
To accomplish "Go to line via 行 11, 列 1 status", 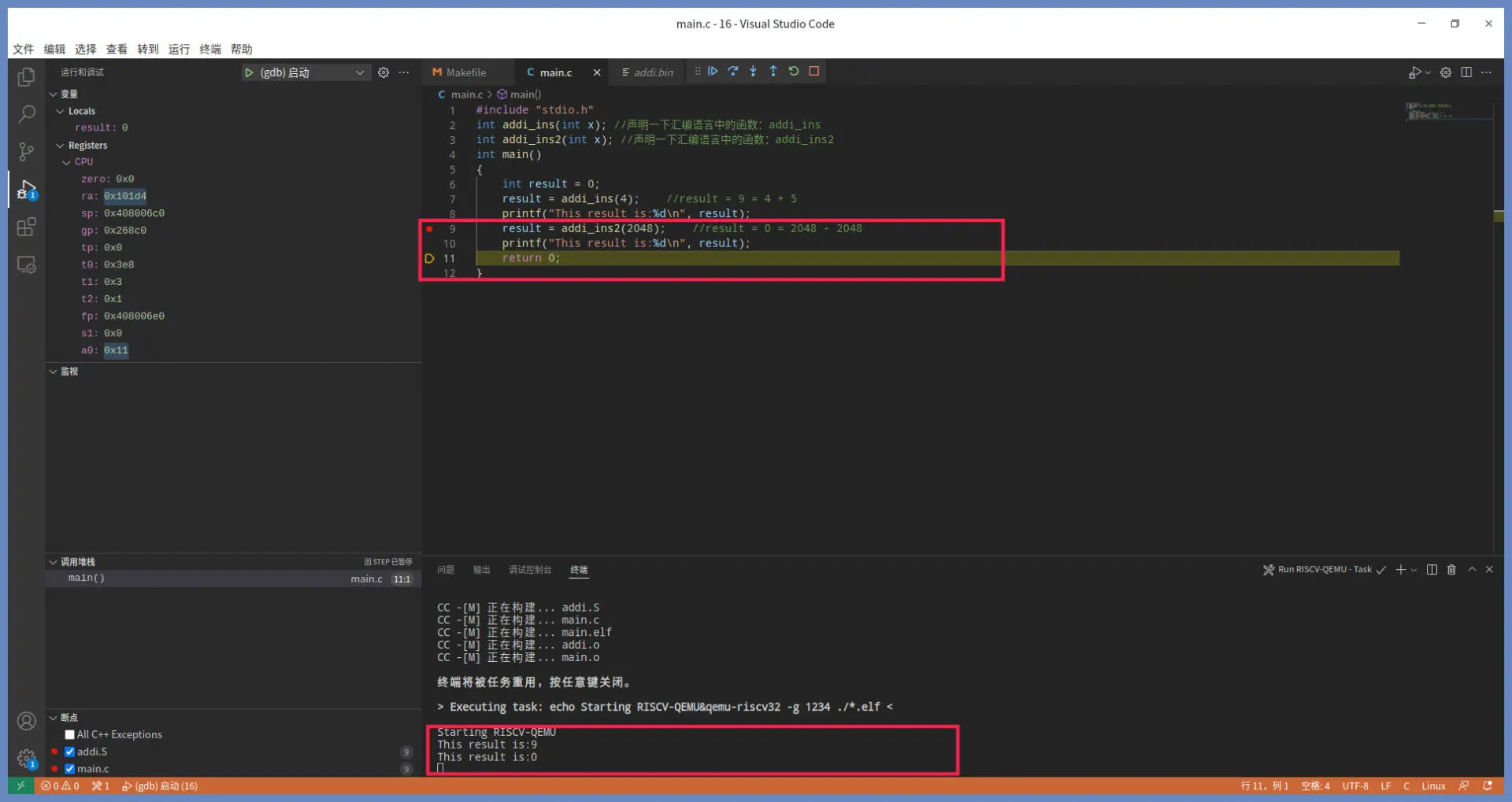I will 1265,785.
